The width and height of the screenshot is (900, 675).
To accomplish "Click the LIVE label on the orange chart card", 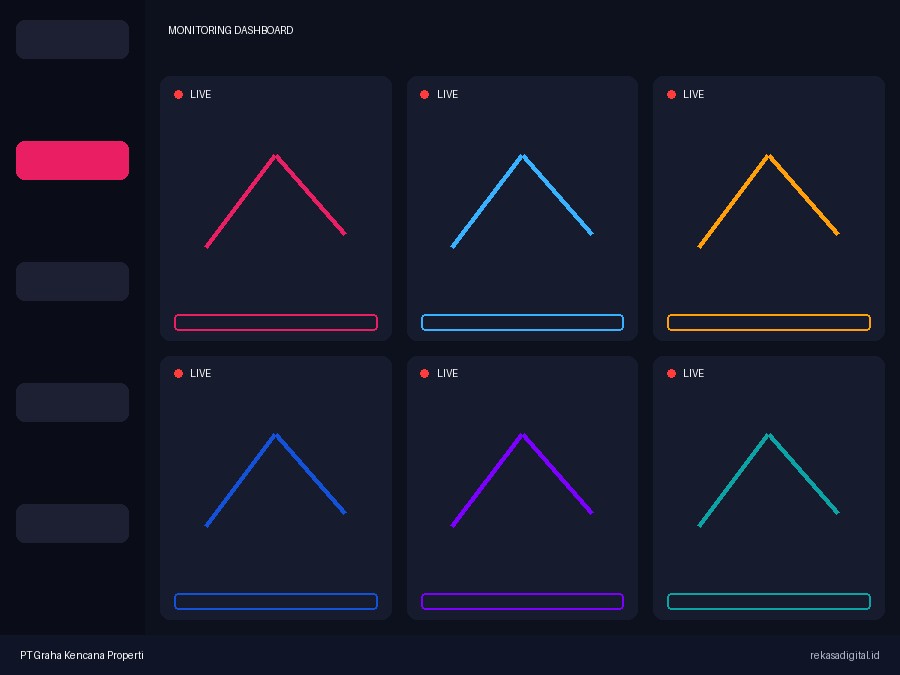I will point(693,95).
